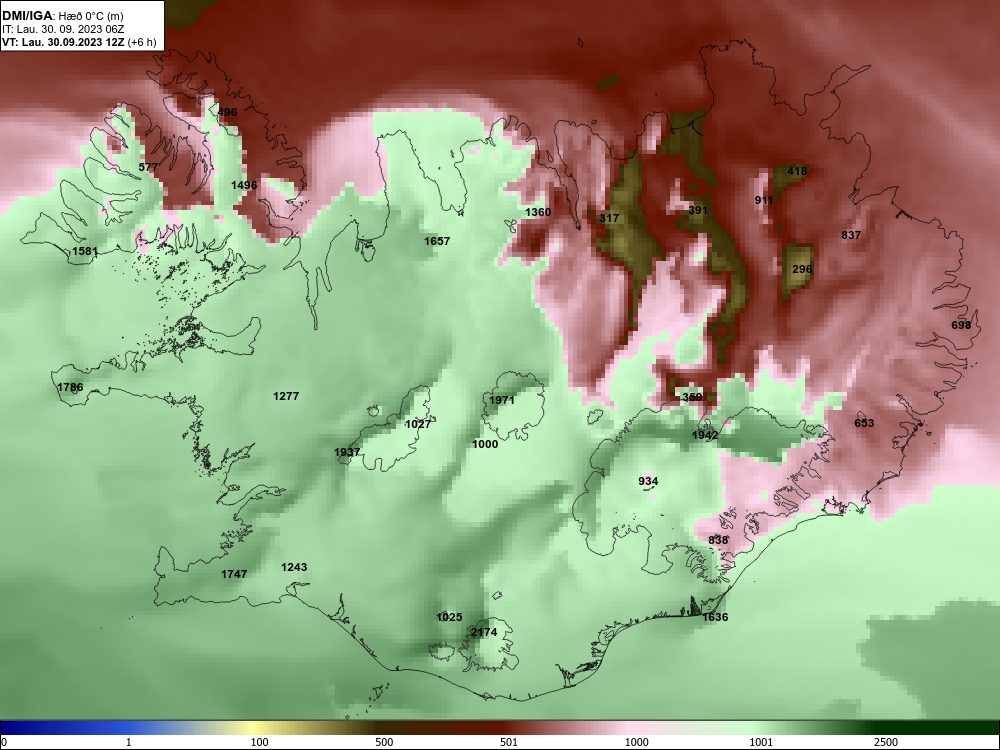Viewport: 1000px width, 750px height.
Task: Select the 1 tick on the color scale
Action: (129, 742)
